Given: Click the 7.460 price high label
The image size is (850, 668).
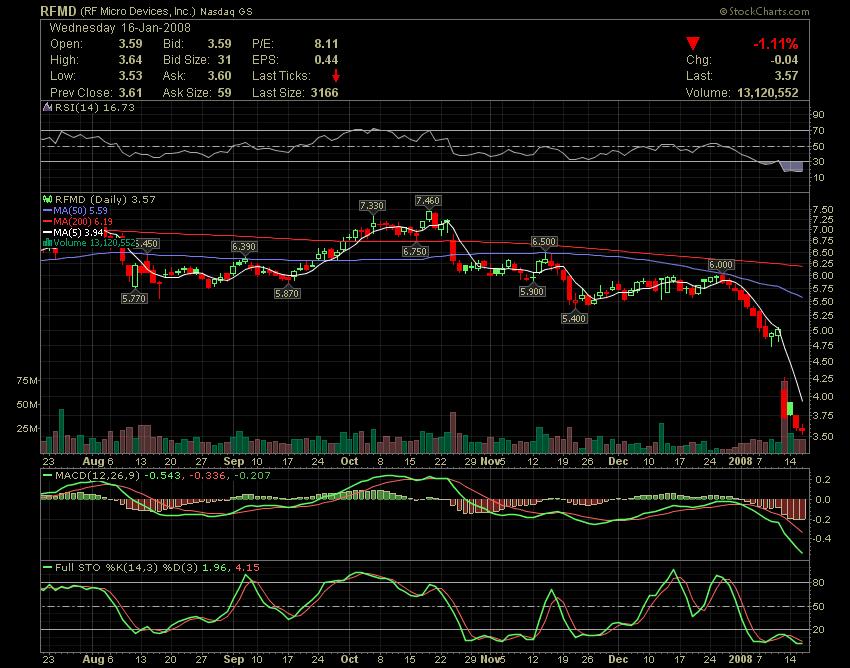Looking at the screenshot, I should 428,201.
